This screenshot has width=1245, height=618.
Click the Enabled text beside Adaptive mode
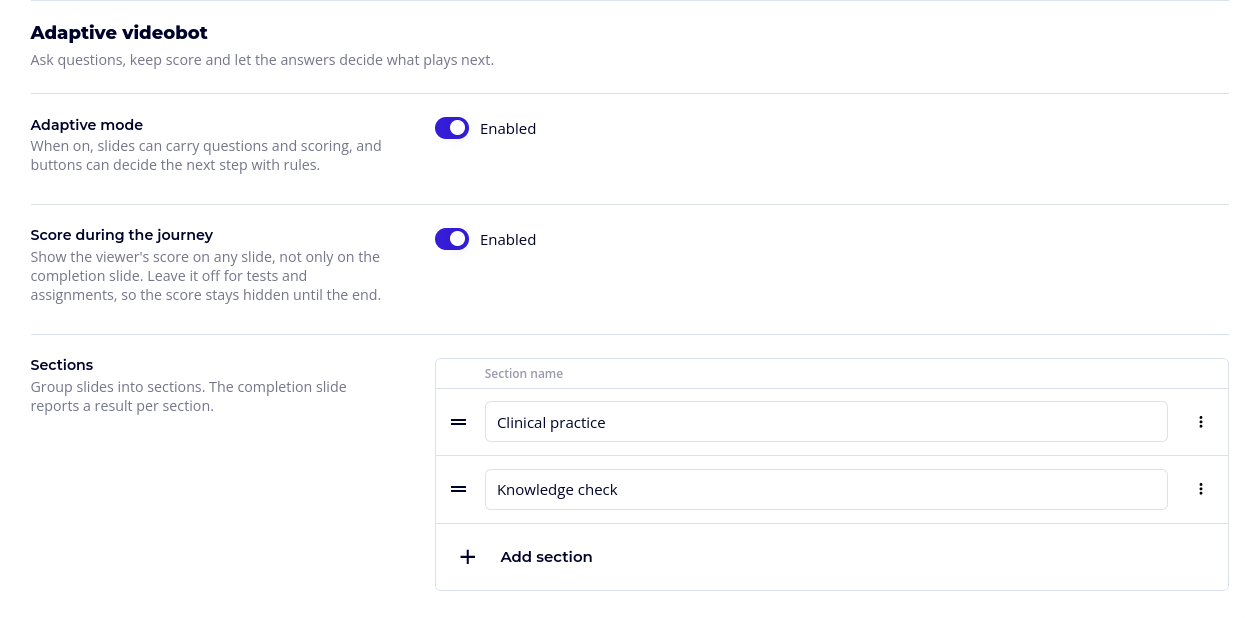508,129
